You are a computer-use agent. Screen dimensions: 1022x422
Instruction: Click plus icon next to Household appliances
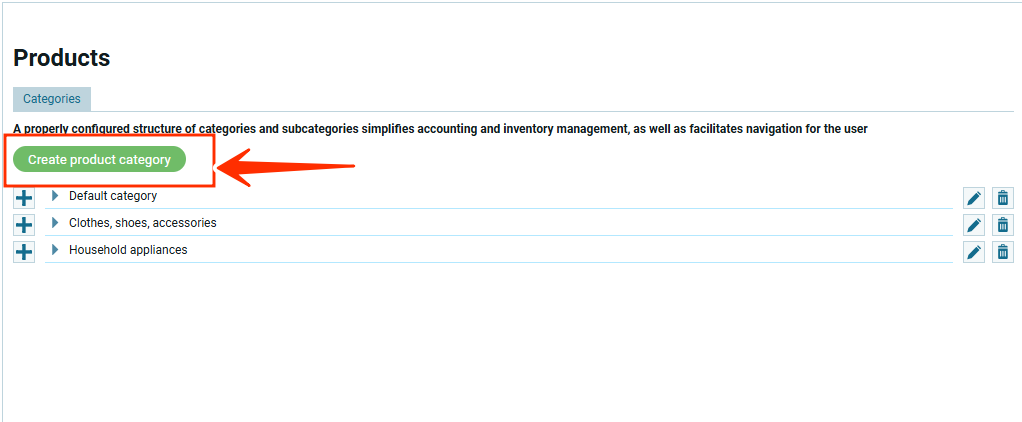click(25, 252)
